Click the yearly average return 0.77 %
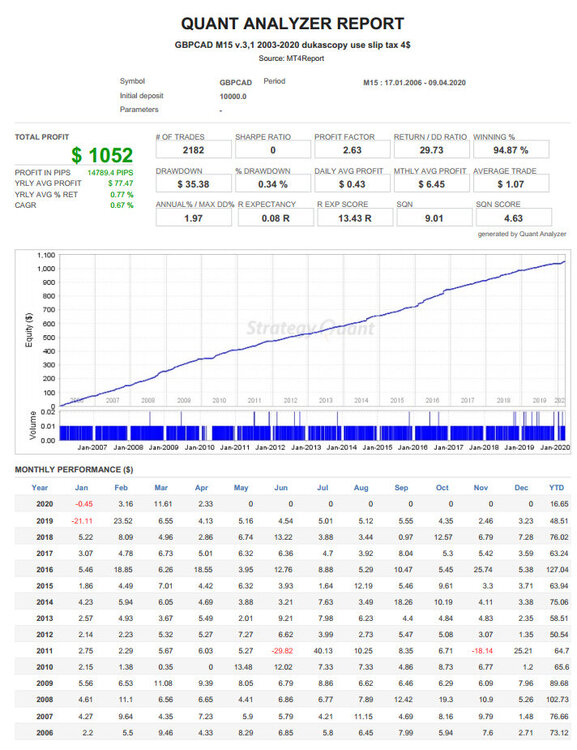 (x=122, y=195)
